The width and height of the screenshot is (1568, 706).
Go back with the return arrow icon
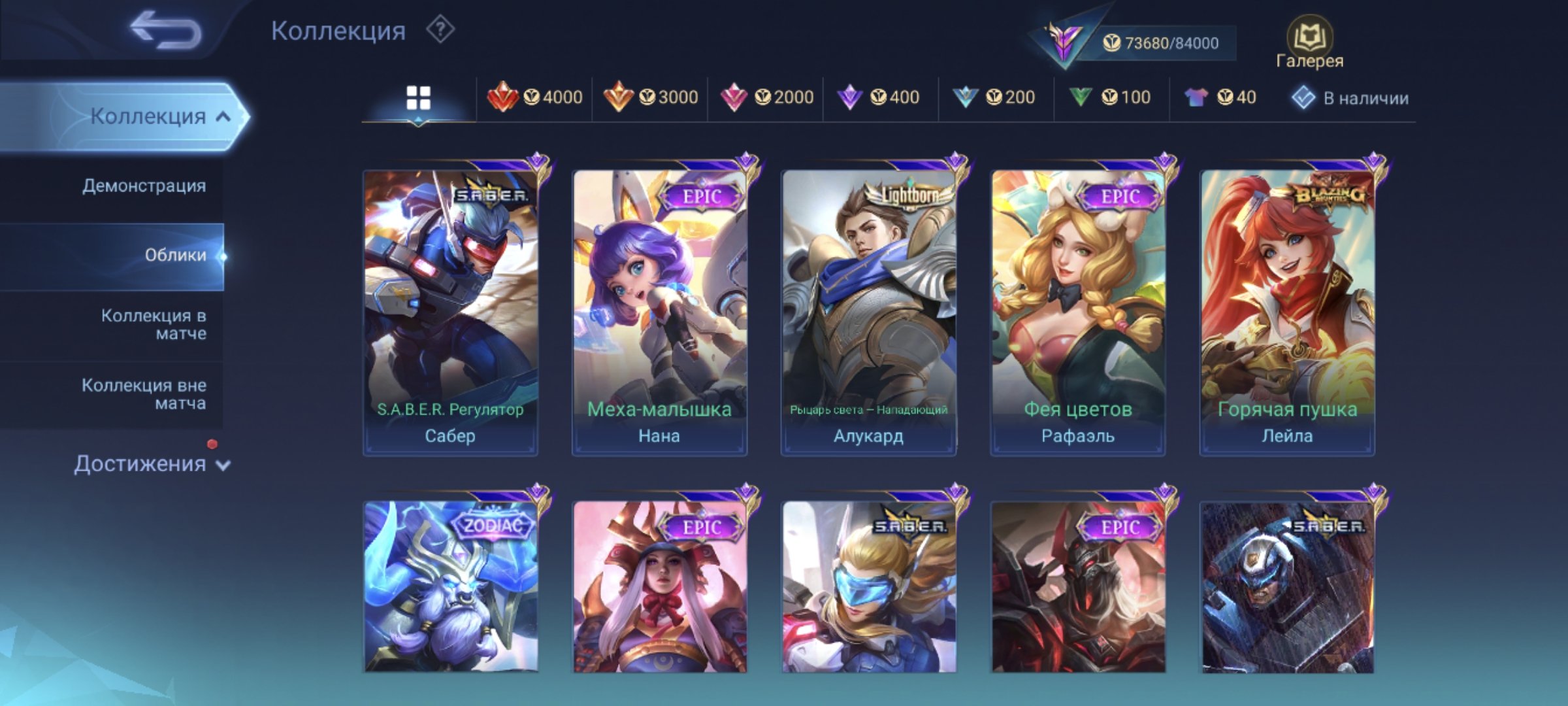tap(165, 30)
